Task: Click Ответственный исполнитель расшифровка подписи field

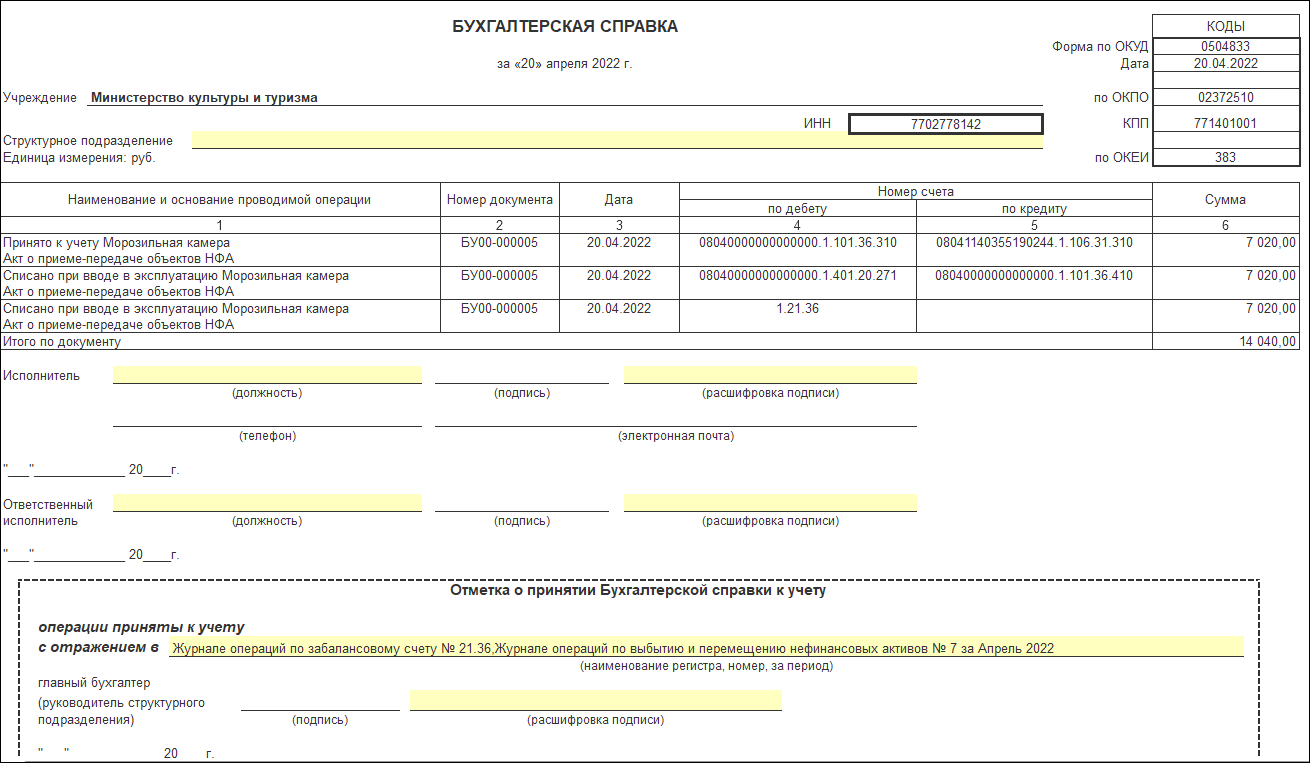Action: pos(770,503)
